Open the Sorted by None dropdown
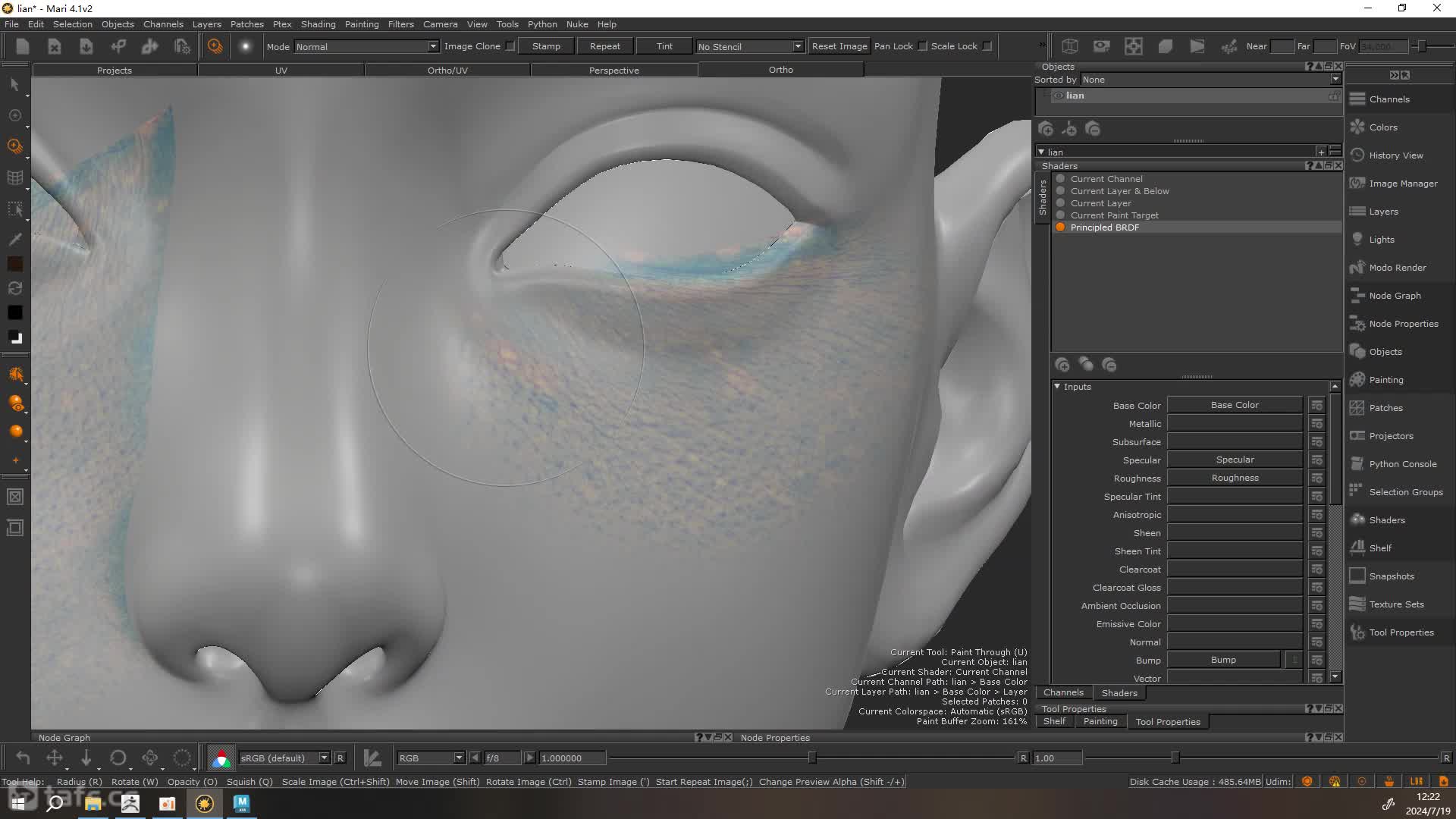The image size is (1456, 819). click(1210, 80)
